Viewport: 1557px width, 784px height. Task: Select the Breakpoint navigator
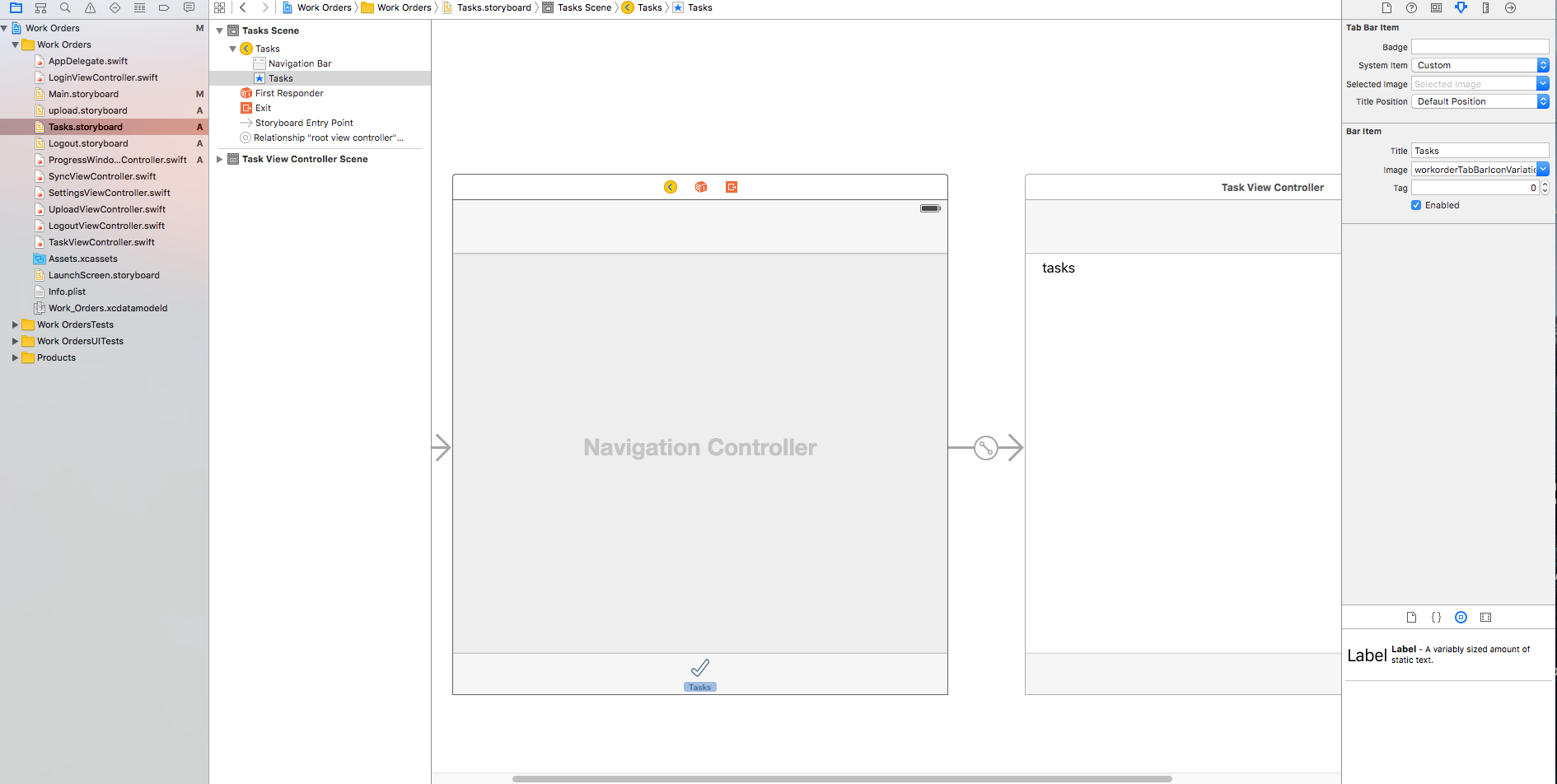[x=164, y=7]
